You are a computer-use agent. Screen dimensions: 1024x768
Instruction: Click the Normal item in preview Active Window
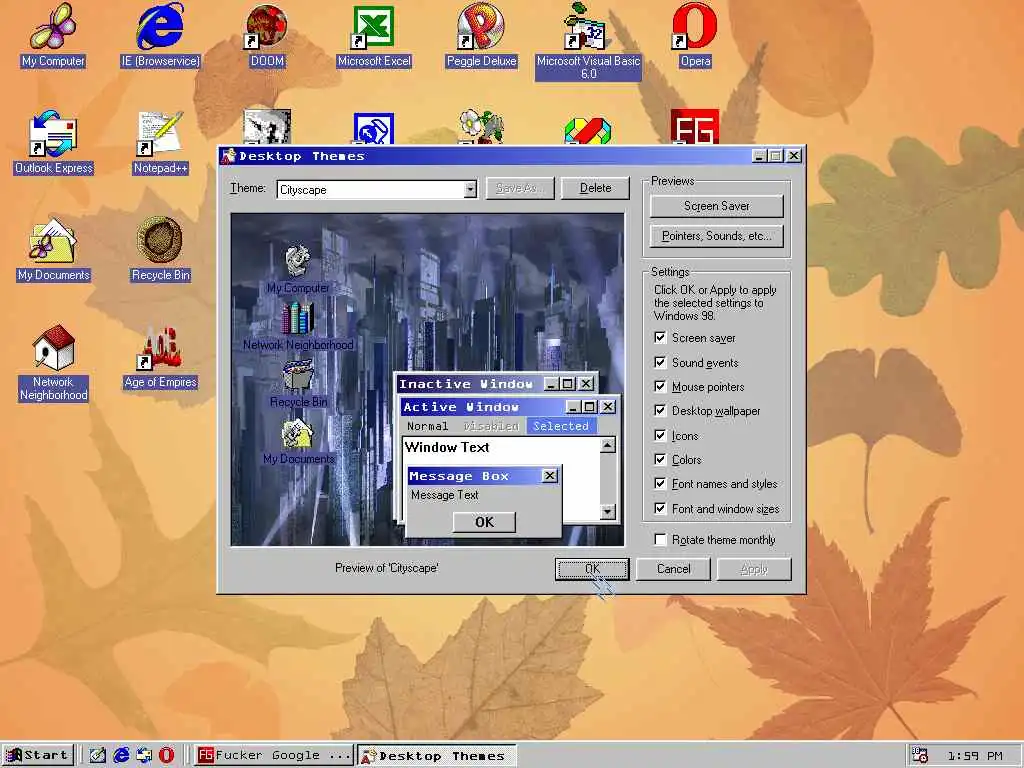[427, 426]
